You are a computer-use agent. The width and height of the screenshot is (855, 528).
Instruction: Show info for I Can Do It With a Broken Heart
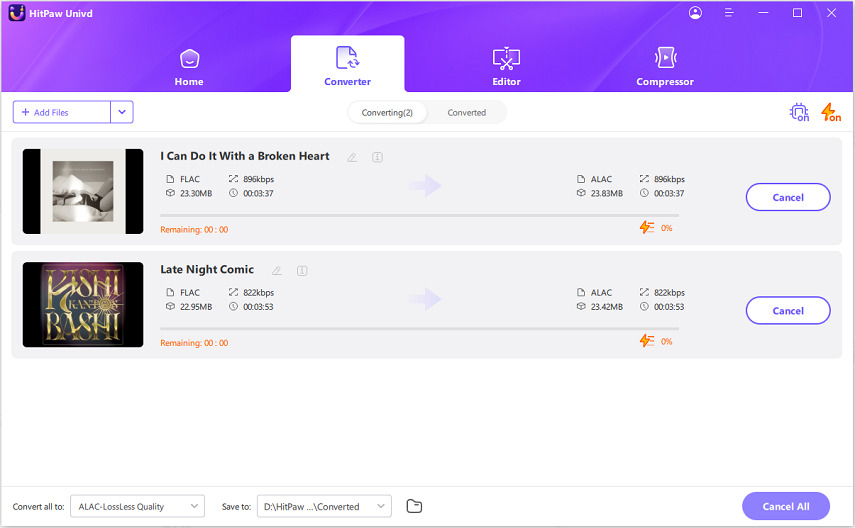(377, 158)
